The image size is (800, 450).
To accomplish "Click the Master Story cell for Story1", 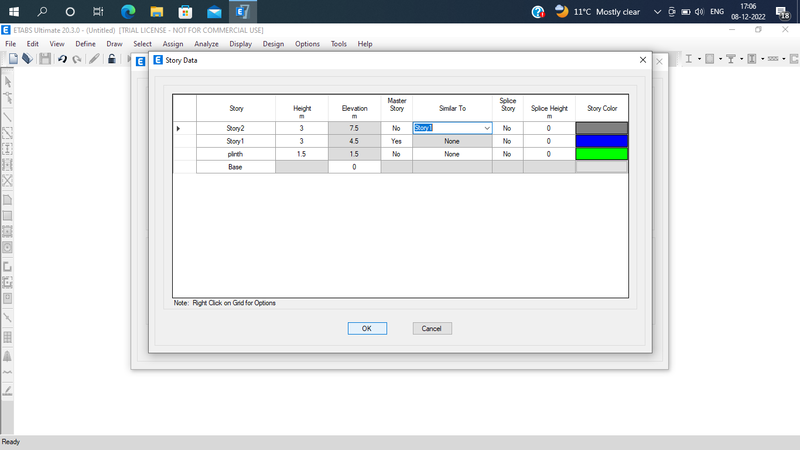I will tap(396, 141).
